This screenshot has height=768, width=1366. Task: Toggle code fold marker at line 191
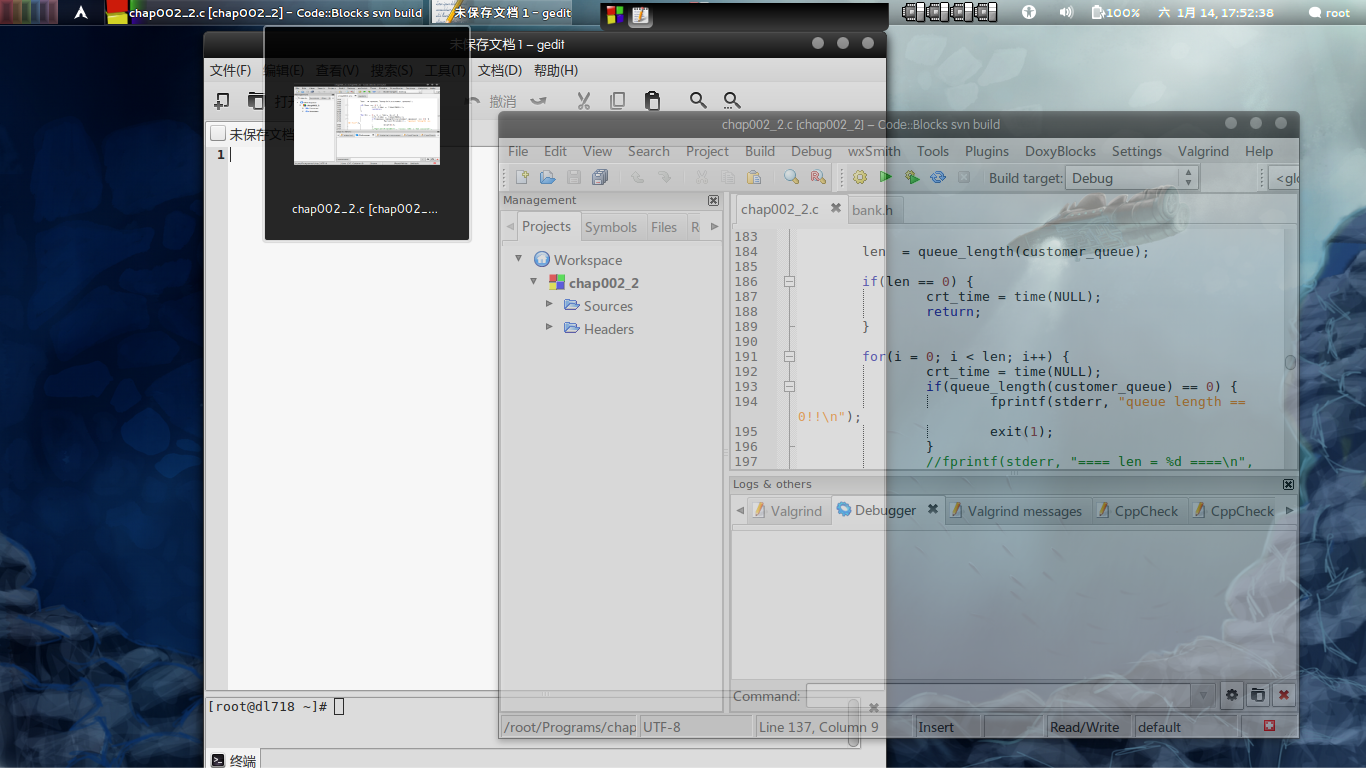pos(790,356)
